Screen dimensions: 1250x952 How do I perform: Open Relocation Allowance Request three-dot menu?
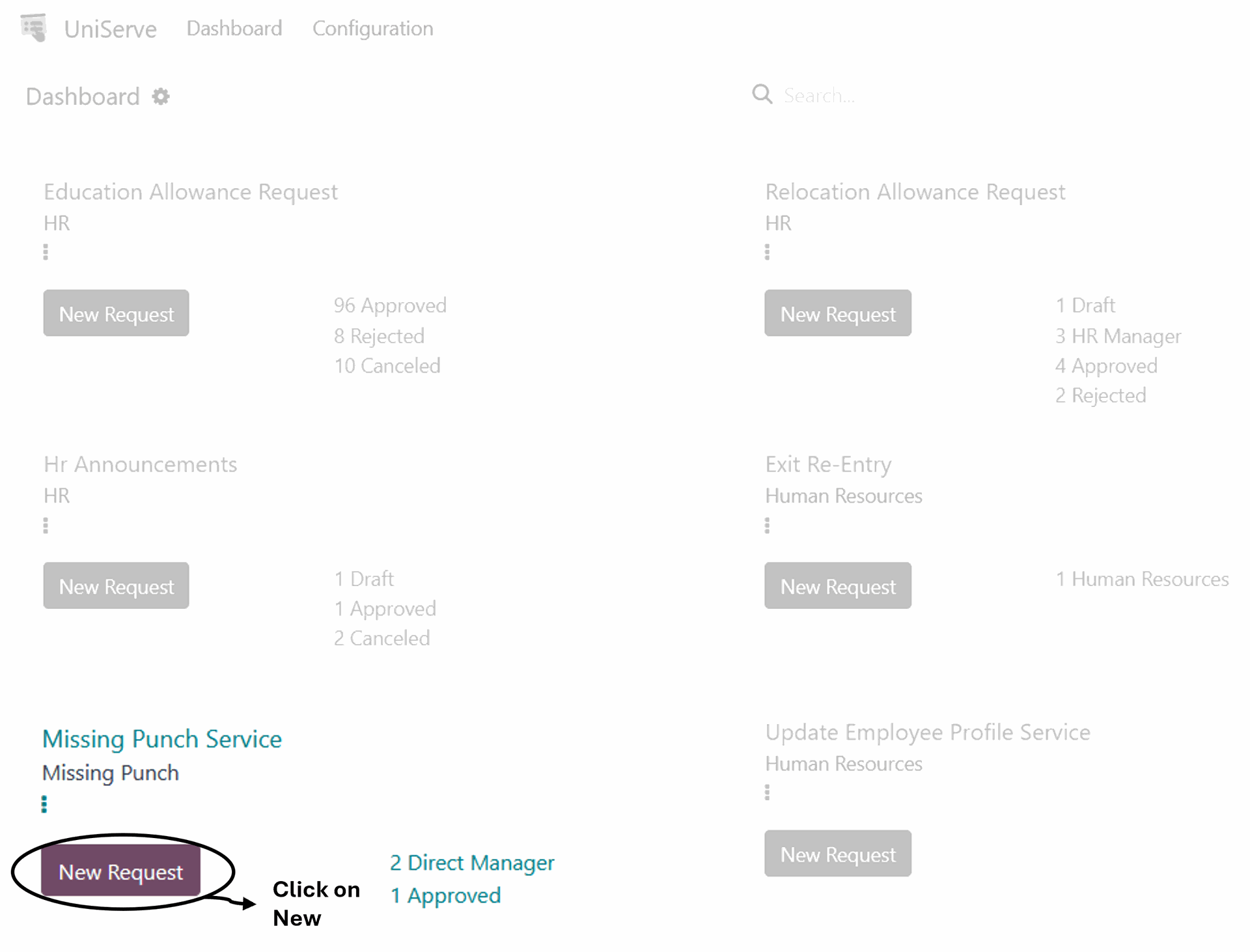[767, 252]
